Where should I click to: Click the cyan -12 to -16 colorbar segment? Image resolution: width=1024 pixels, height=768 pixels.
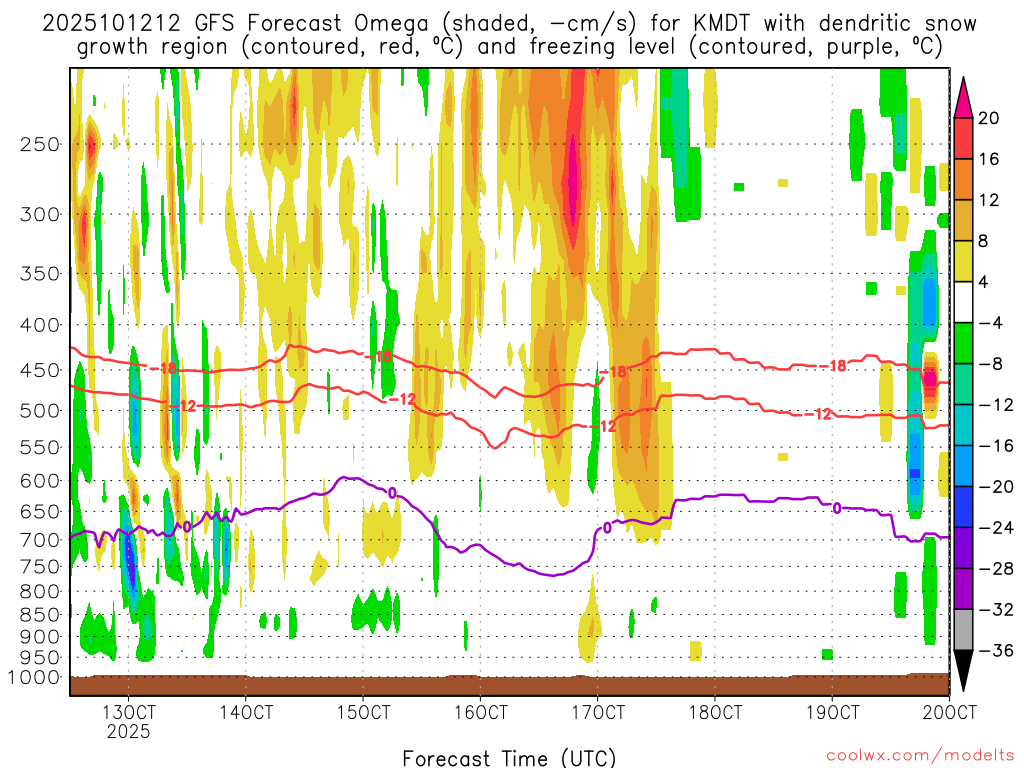[963, 425]
